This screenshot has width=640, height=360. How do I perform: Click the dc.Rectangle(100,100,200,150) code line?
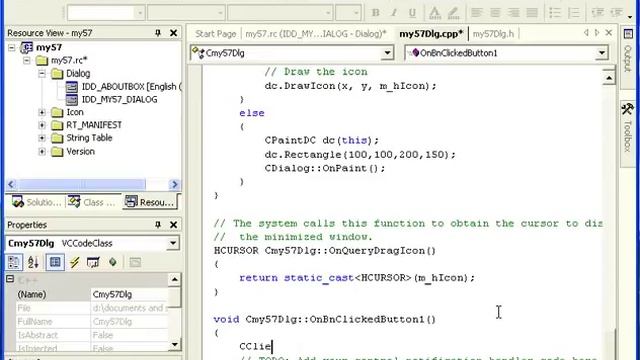(360, 155)
